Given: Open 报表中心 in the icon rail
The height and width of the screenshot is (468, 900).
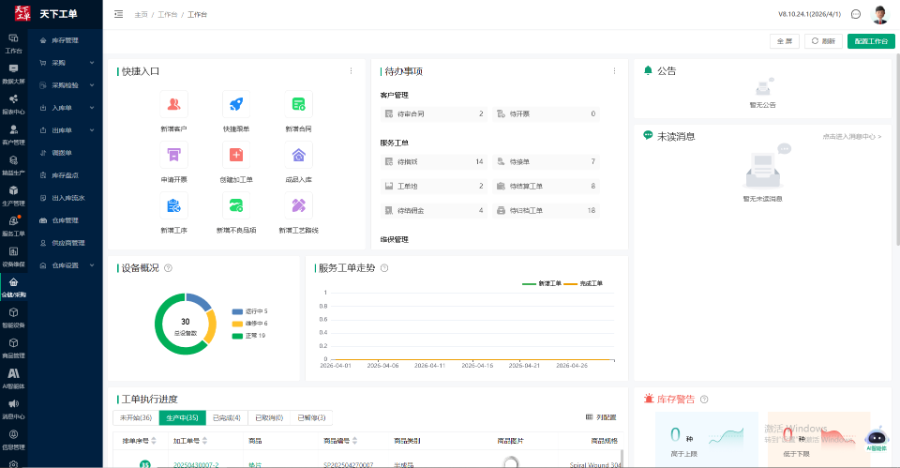Looking at the screenshot, I should [x=13, y=104].
